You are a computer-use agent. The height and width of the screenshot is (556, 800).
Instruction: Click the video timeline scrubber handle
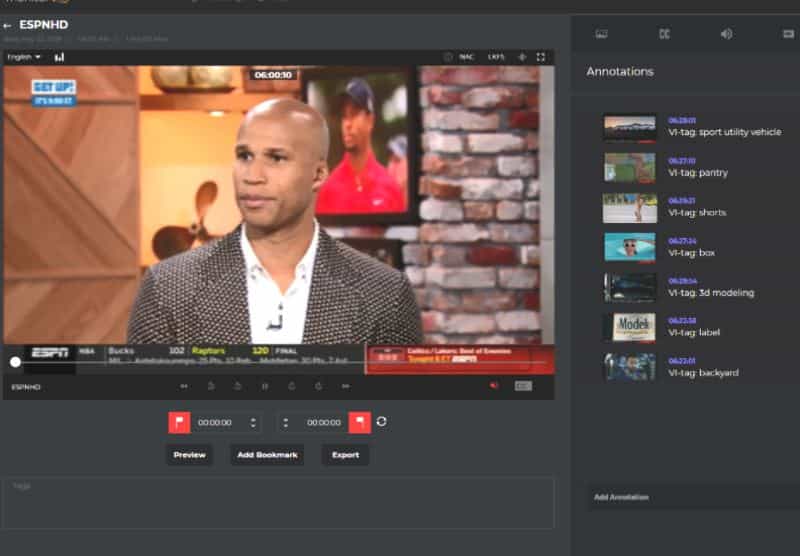[15, 362]
